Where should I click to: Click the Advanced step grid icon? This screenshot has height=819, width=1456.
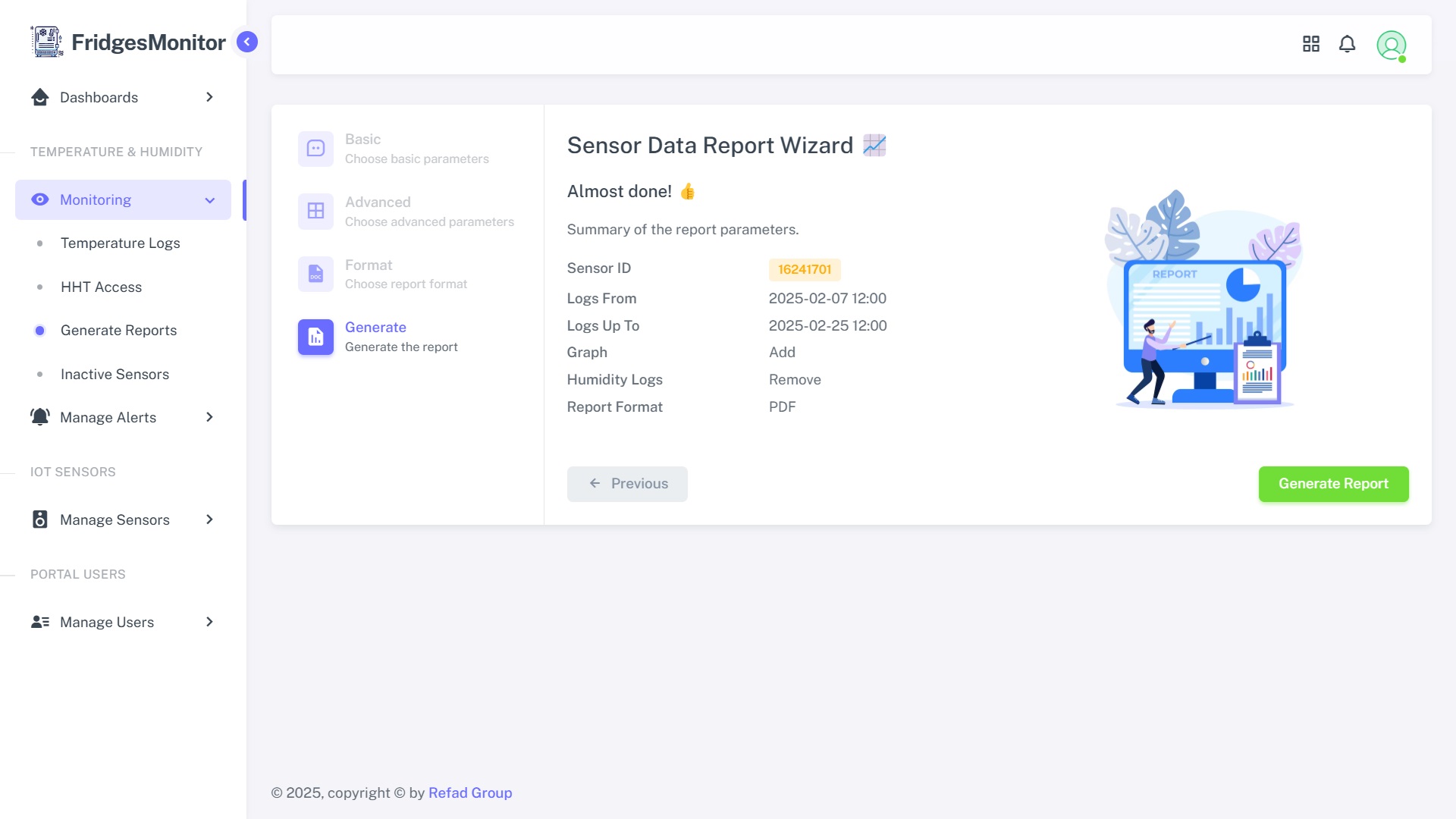click(x=315, y=211)
